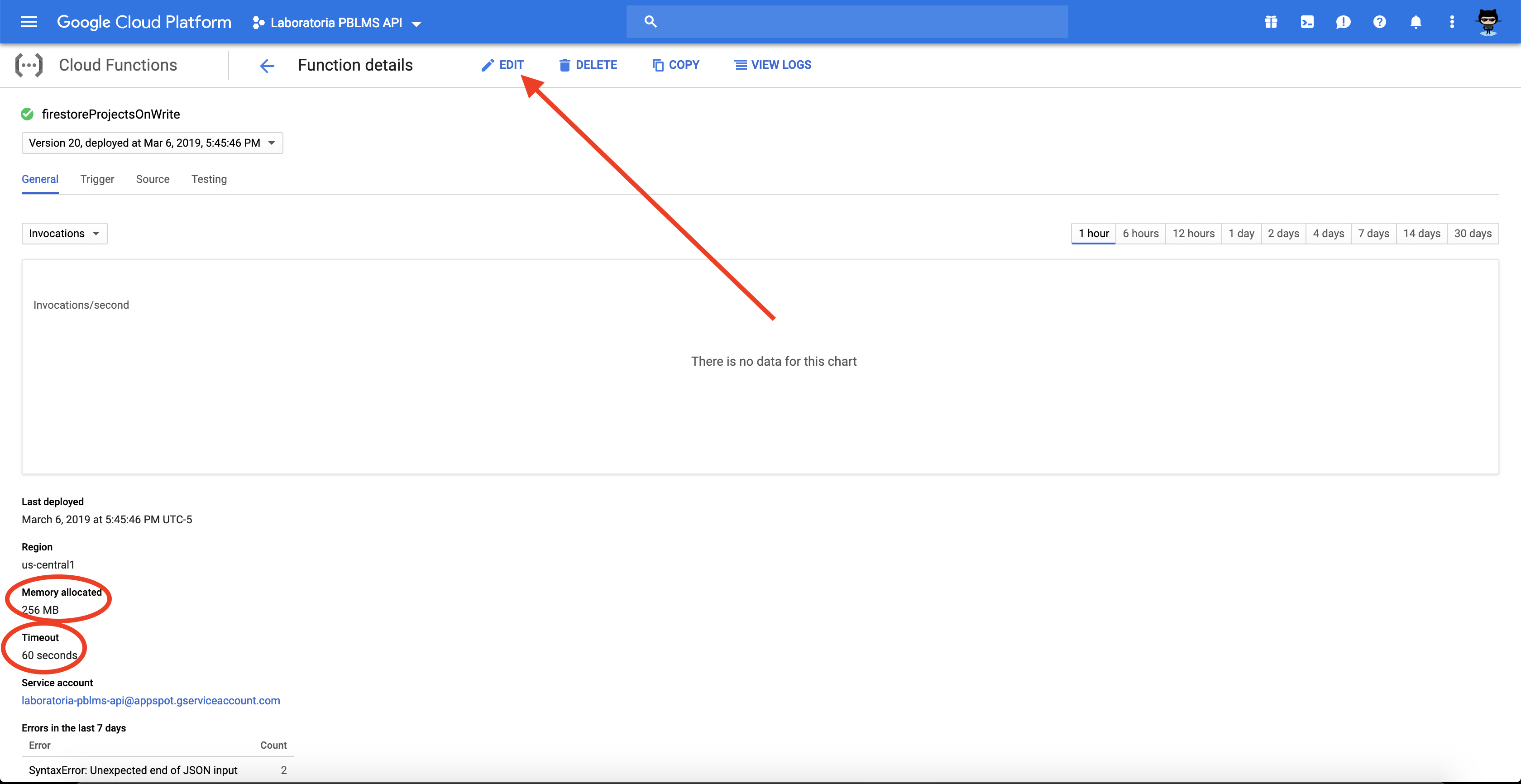Viewport: 1521px width, 784px height.
Task: Switch chart range to 7 days
Action: (1373, 233)
